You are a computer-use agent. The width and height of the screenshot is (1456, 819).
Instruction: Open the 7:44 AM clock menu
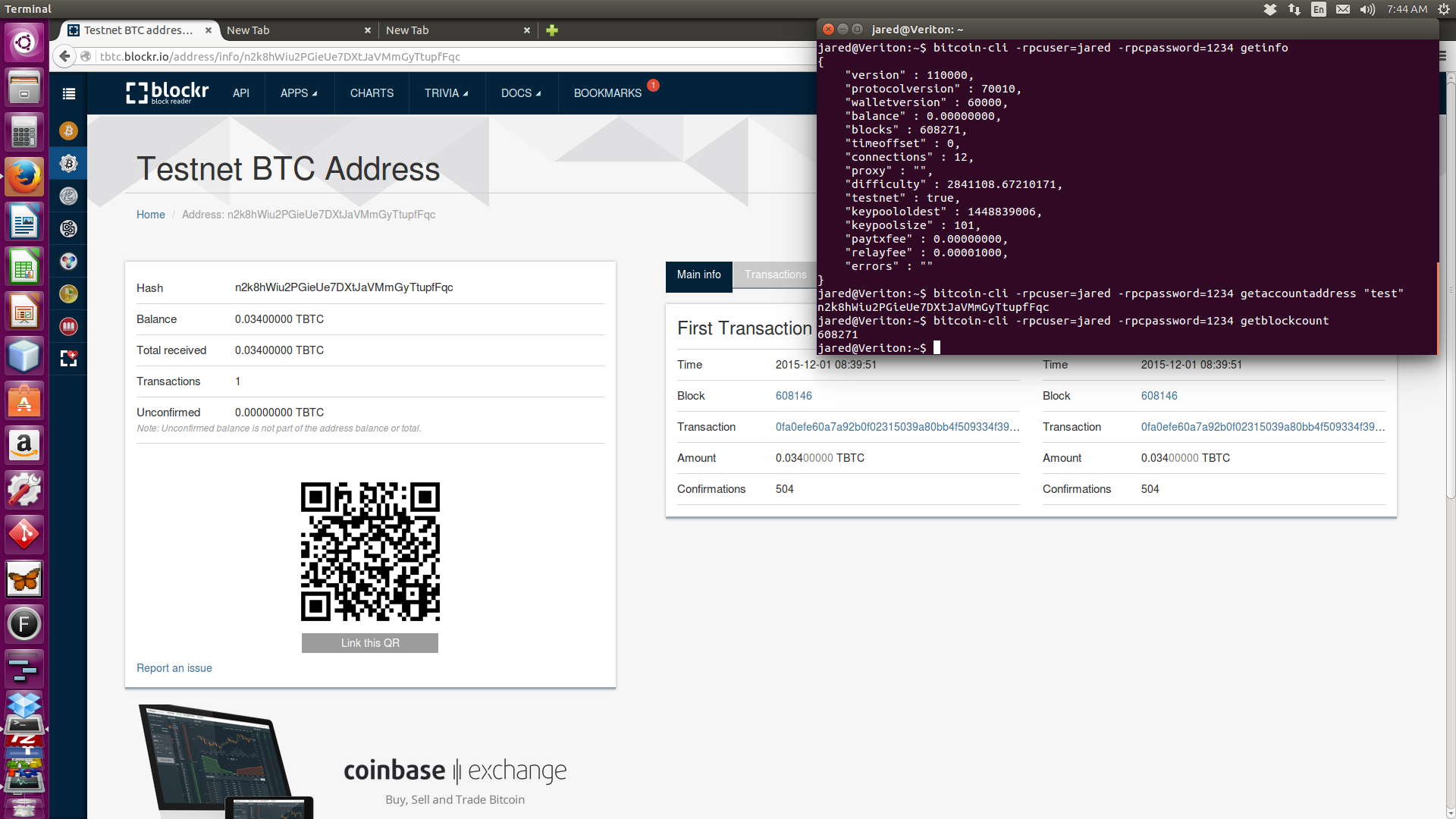1407,9
